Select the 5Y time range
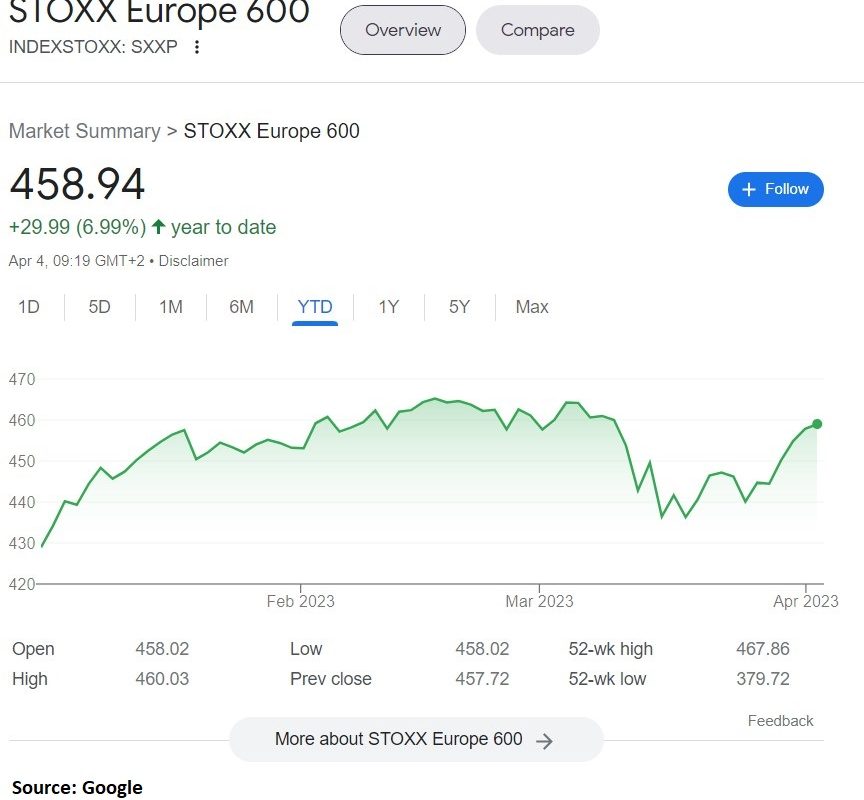The image size is (864, 800). [x=459, y=307]
